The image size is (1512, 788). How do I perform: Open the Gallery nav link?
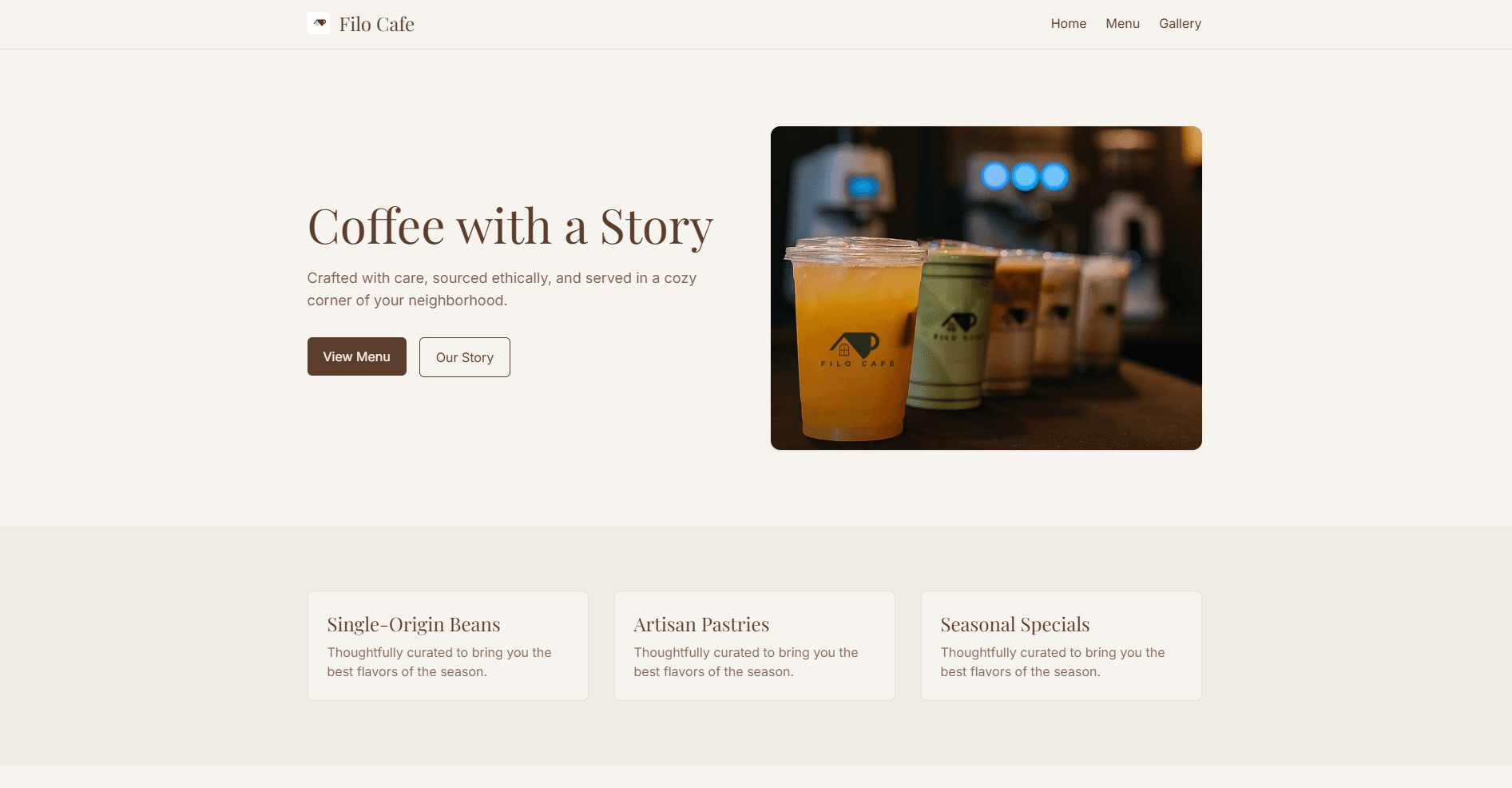coord(1180,24)
